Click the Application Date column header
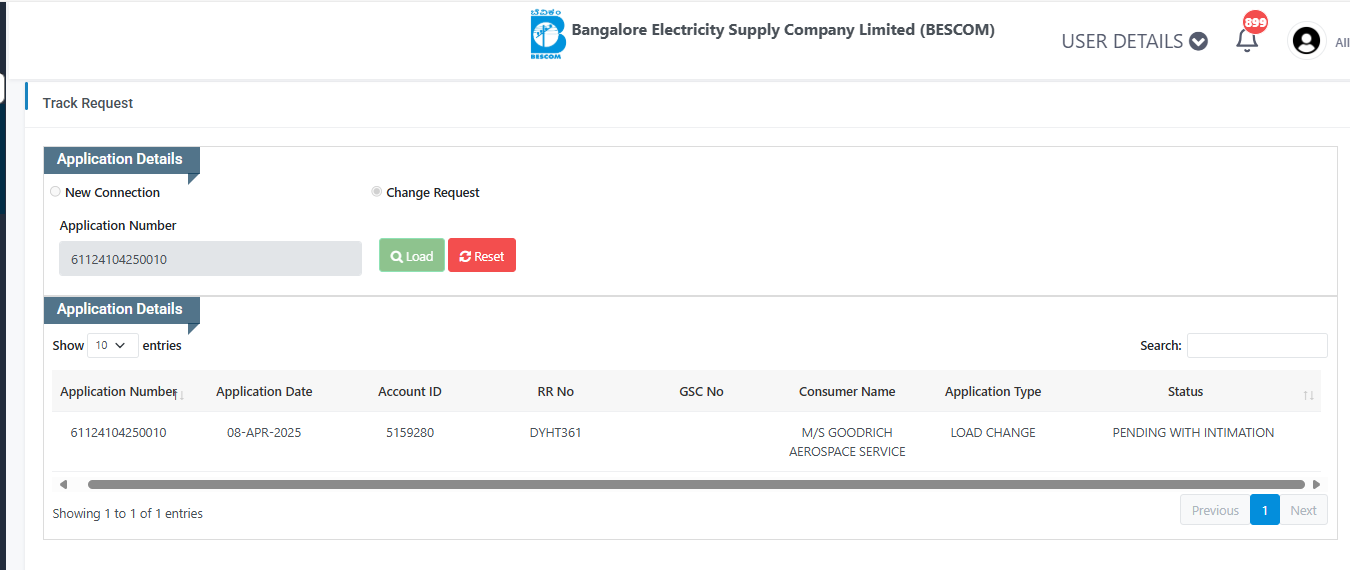 click(x=264, y=392)
